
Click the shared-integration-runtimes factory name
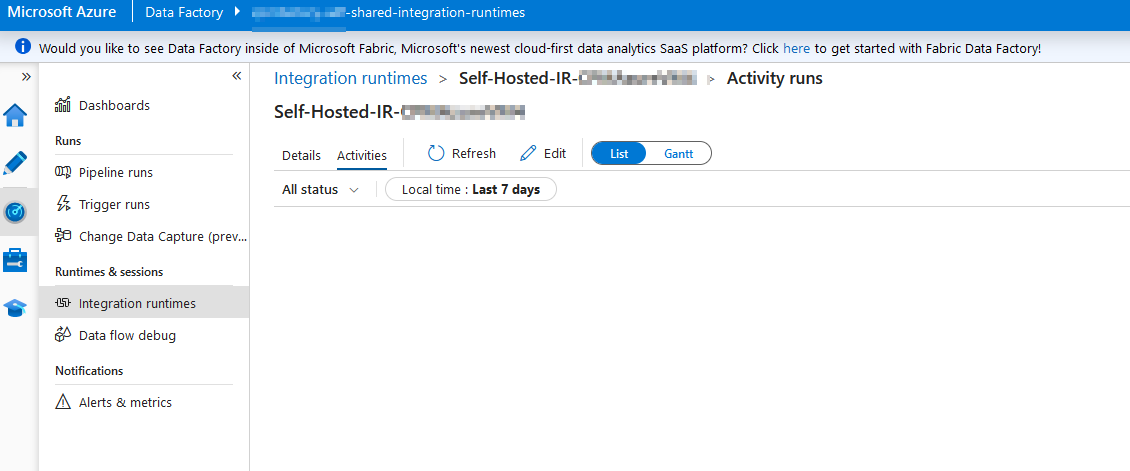click(388, 12)
